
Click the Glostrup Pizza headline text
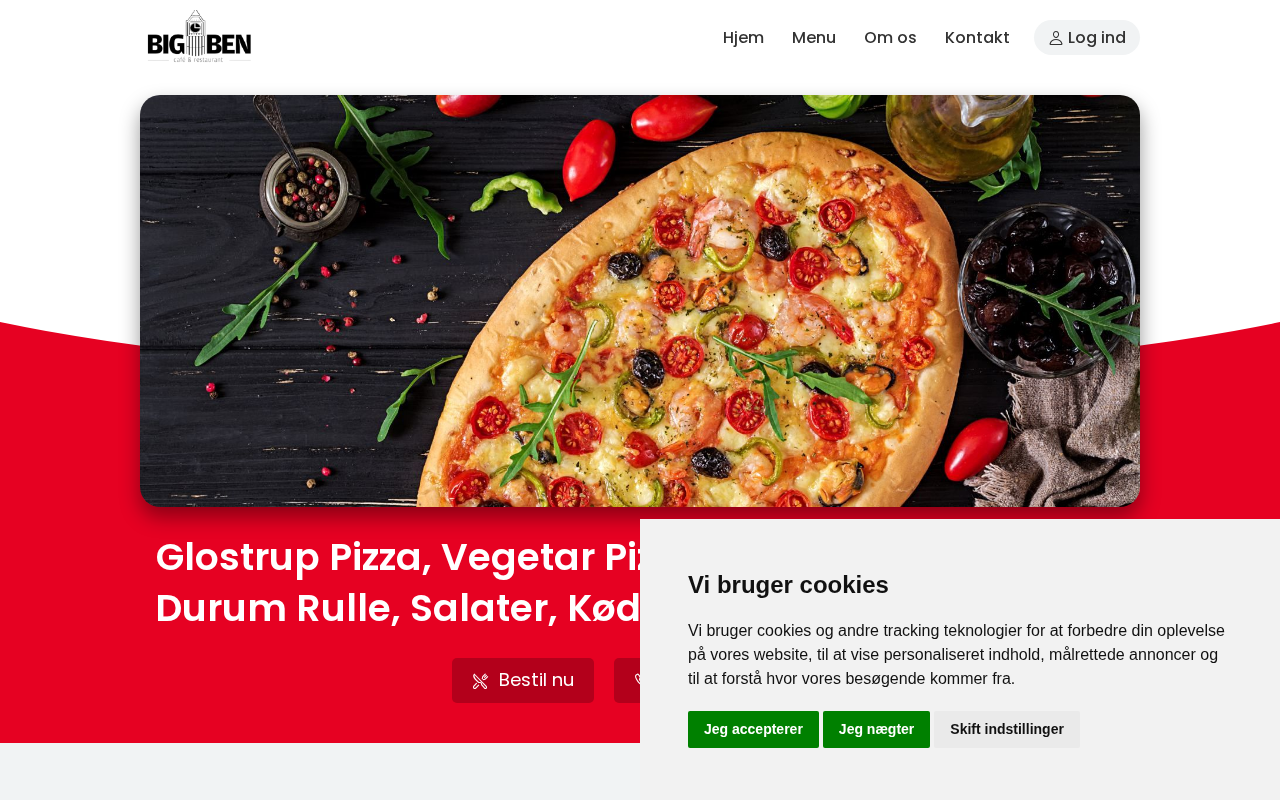coord(398,583)
